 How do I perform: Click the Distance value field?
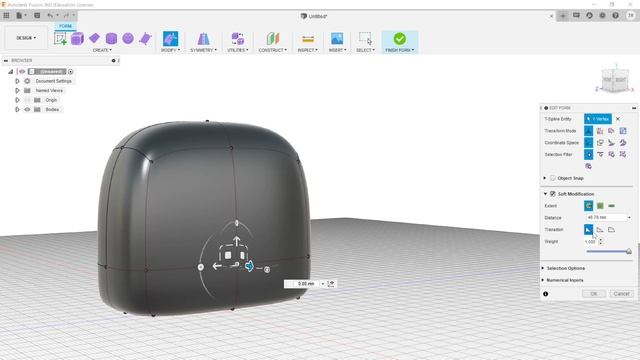tap(606, 218)
